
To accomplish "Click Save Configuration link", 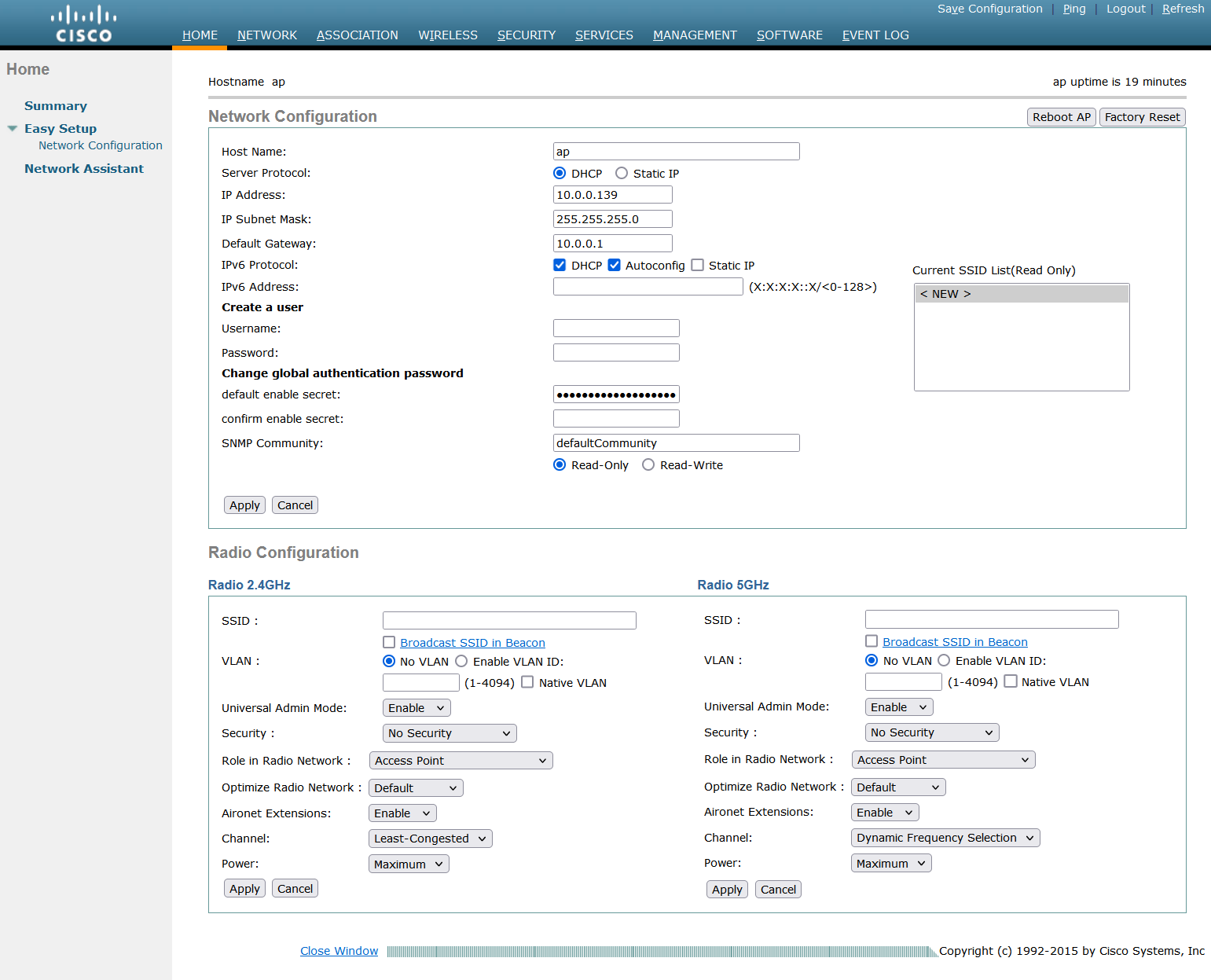I will (x=989, y=9).
